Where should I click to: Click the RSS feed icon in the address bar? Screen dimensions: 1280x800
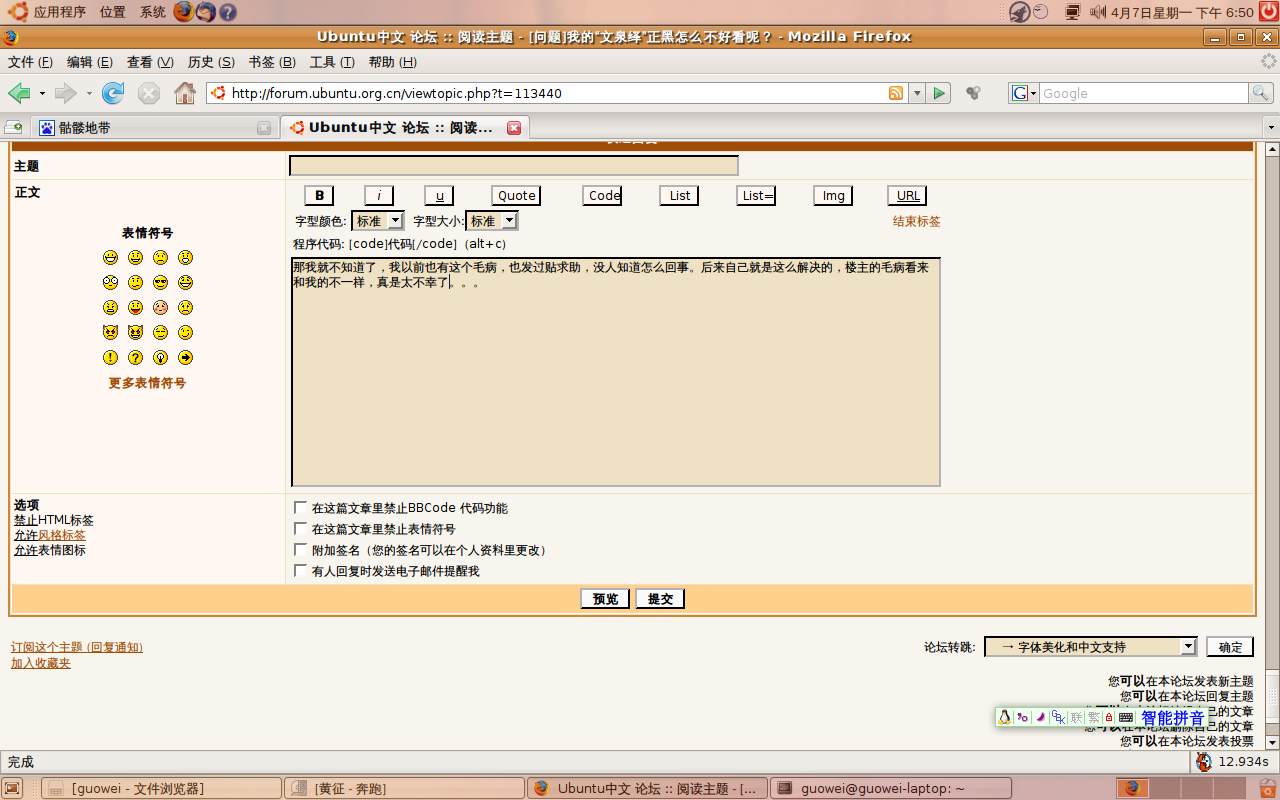pos(896,93)
